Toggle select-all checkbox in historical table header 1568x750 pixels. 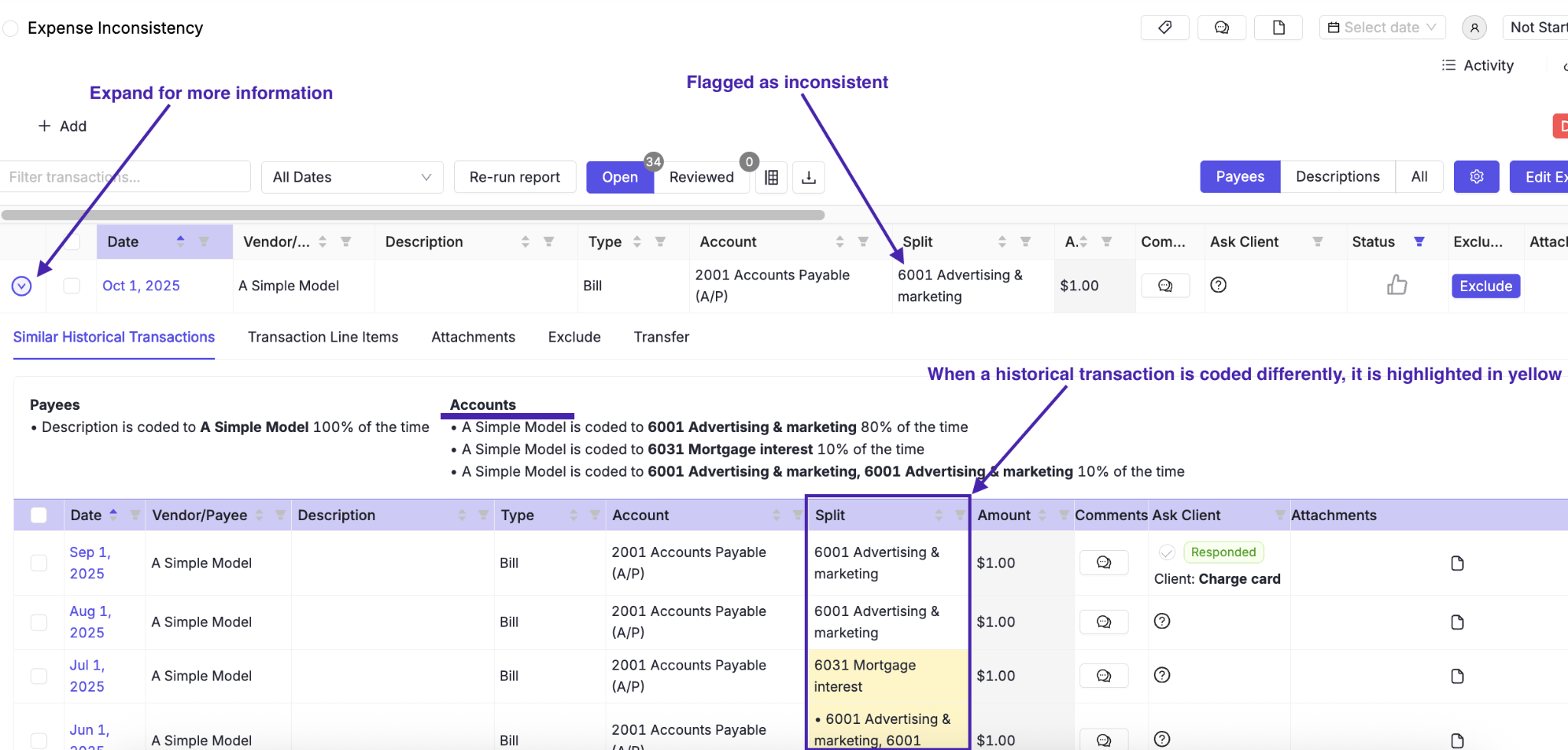click(39, 516)
